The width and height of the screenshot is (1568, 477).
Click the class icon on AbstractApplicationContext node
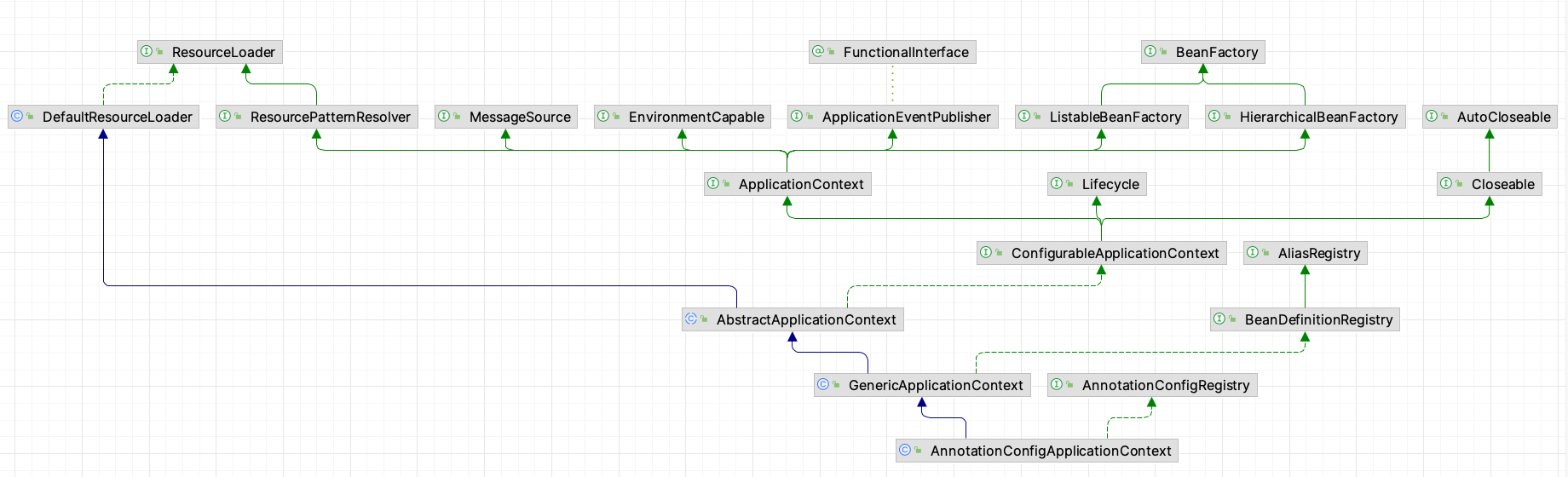(x=691, y=319)
